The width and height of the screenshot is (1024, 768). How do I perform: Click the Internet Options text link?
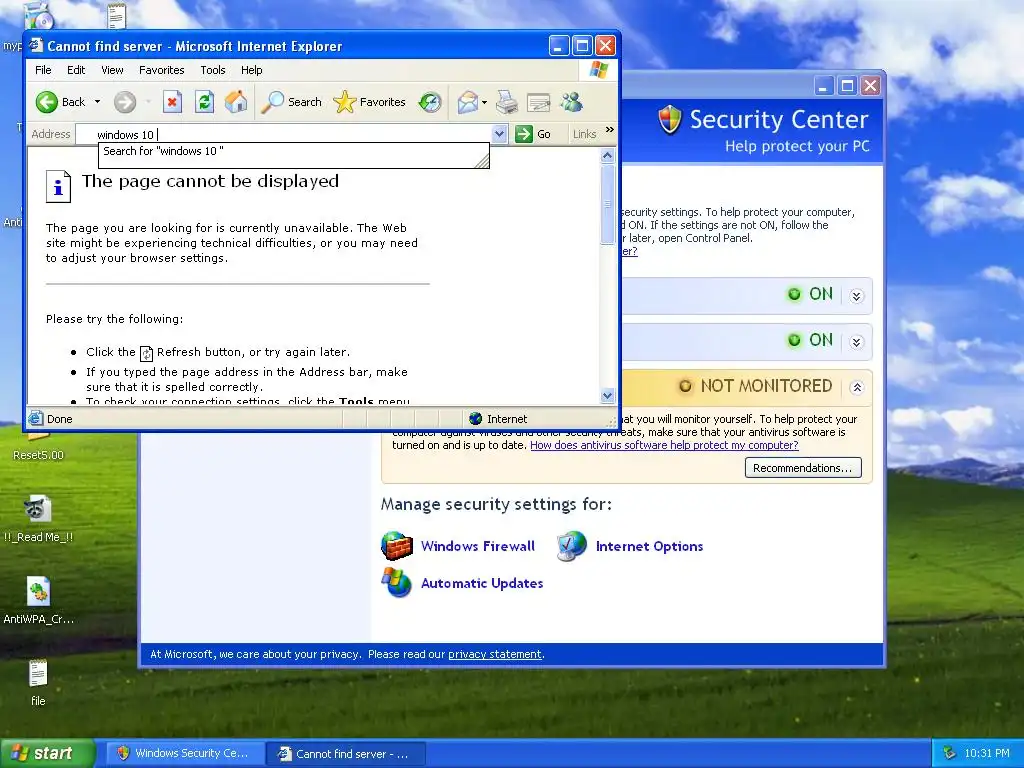[x=649, y=546]
